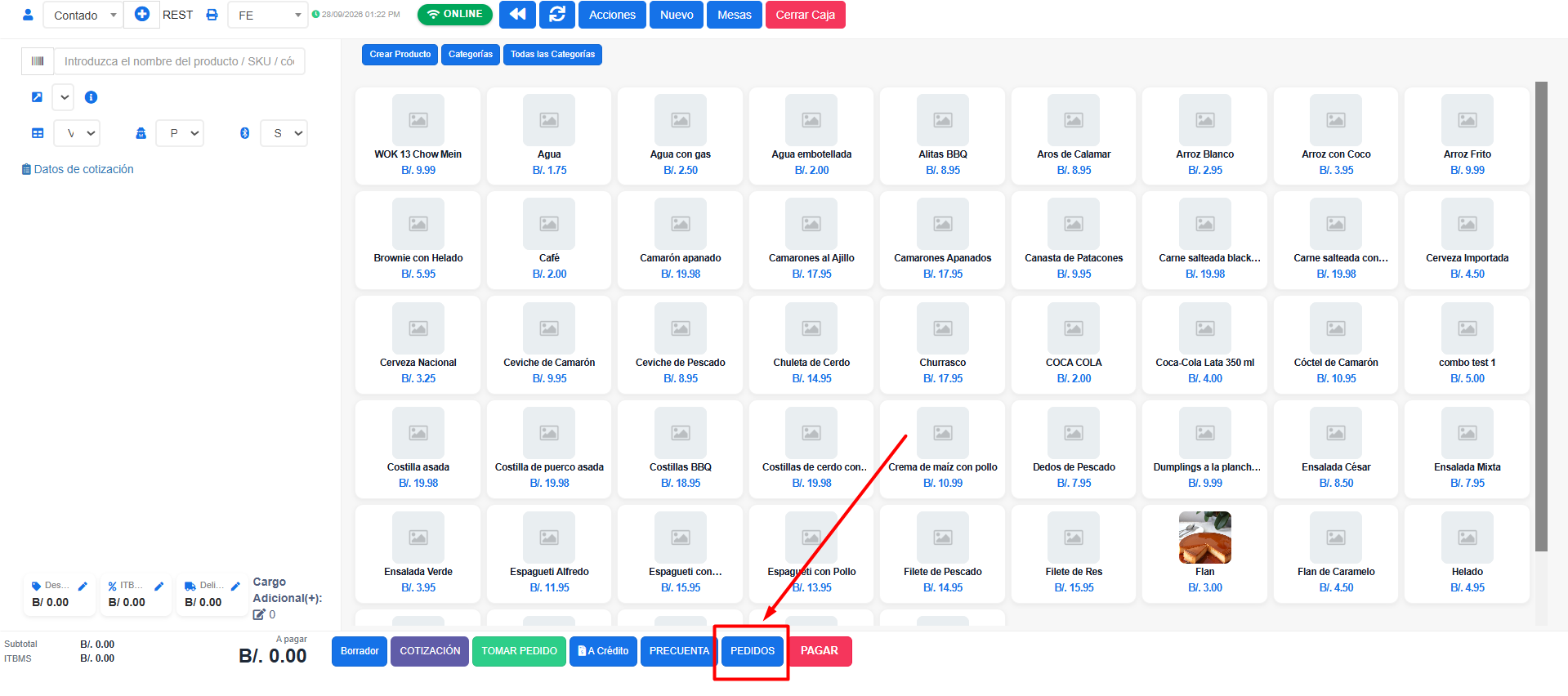This screenshot has height=696, width=1568.
Task: Click the customer user icon
Action: (28, 15)
